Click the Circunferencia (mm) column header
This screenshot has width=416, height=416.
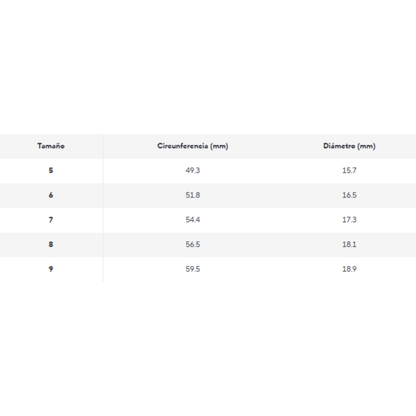(193, 146)
